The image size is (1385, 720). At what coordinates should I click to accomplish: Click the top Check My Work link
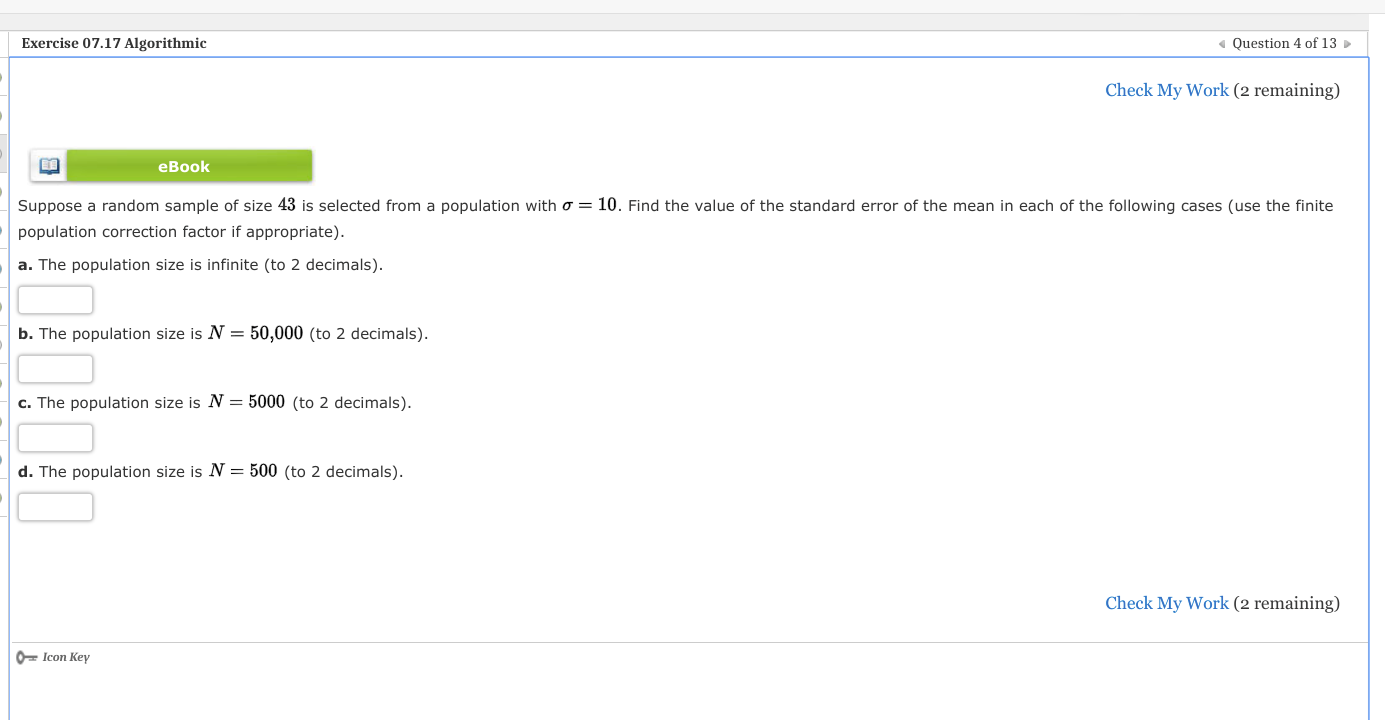pyautogui.click(x=1166, y=90)
